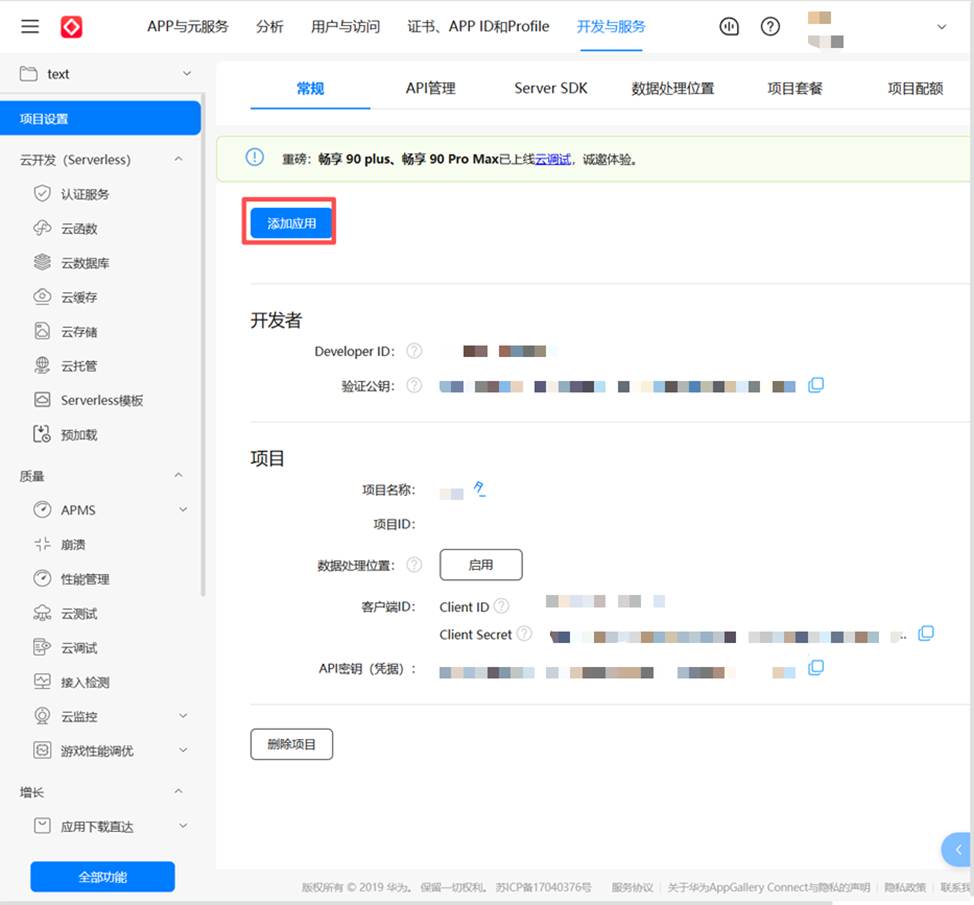This screenshot has height=905, width=974.
Task: Click the Developer ID help tooltip icon
Action: [x=414, y=351]
